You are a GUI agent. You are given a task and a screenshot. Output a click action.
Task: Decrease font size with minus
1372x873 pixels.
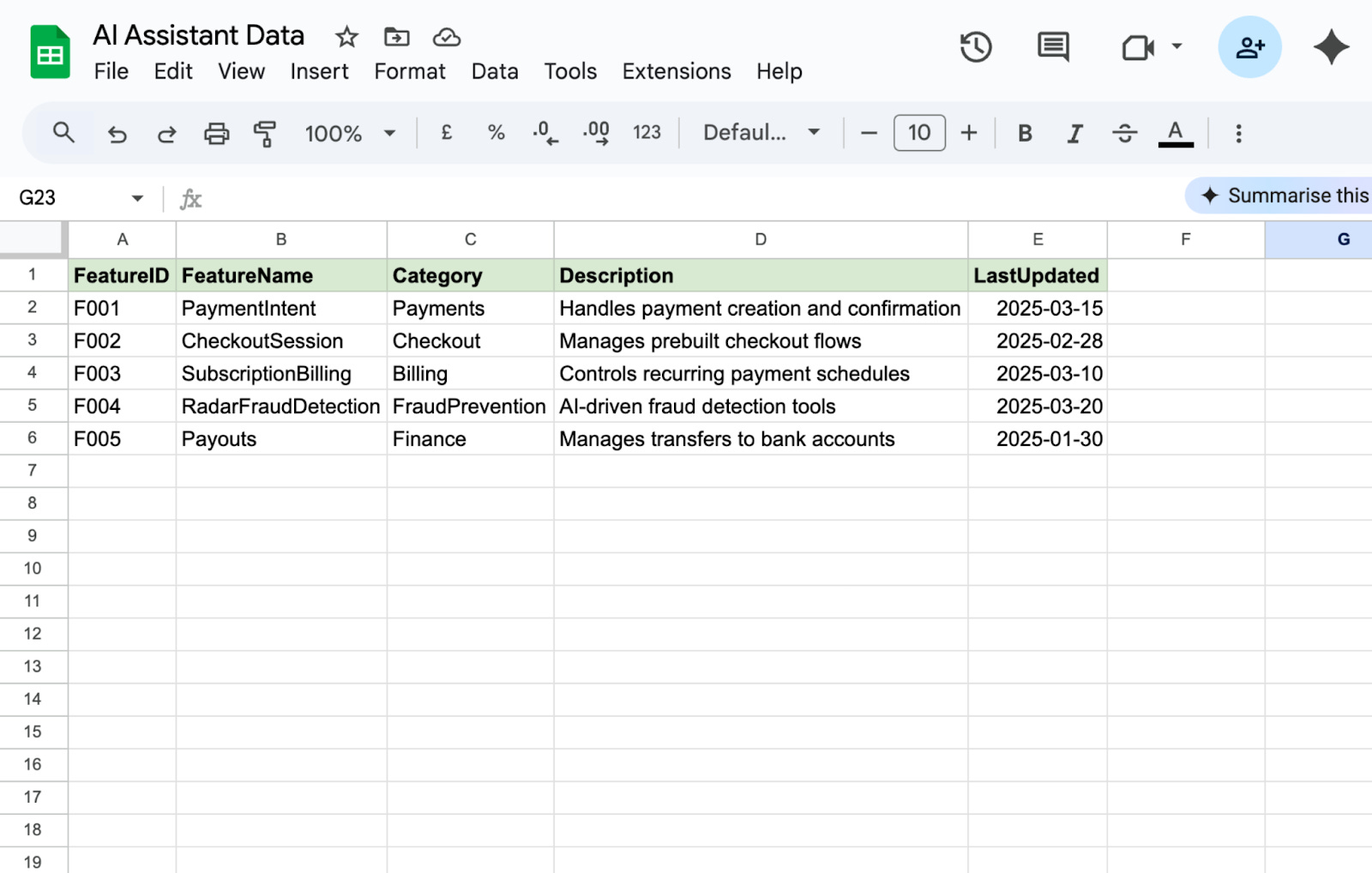[x=869, y=133]
